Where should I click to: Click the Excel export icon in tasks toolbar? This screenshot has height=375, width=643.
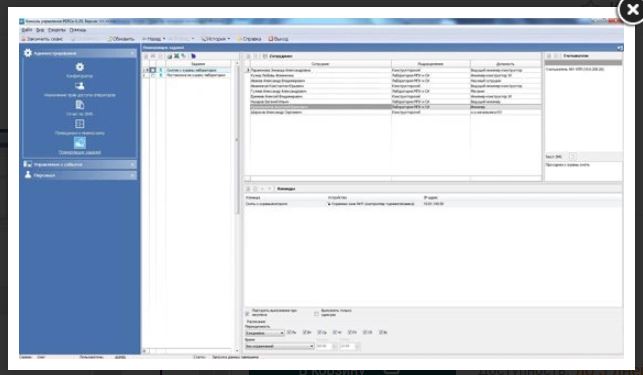pyautogui.click(x=177, y=56)
